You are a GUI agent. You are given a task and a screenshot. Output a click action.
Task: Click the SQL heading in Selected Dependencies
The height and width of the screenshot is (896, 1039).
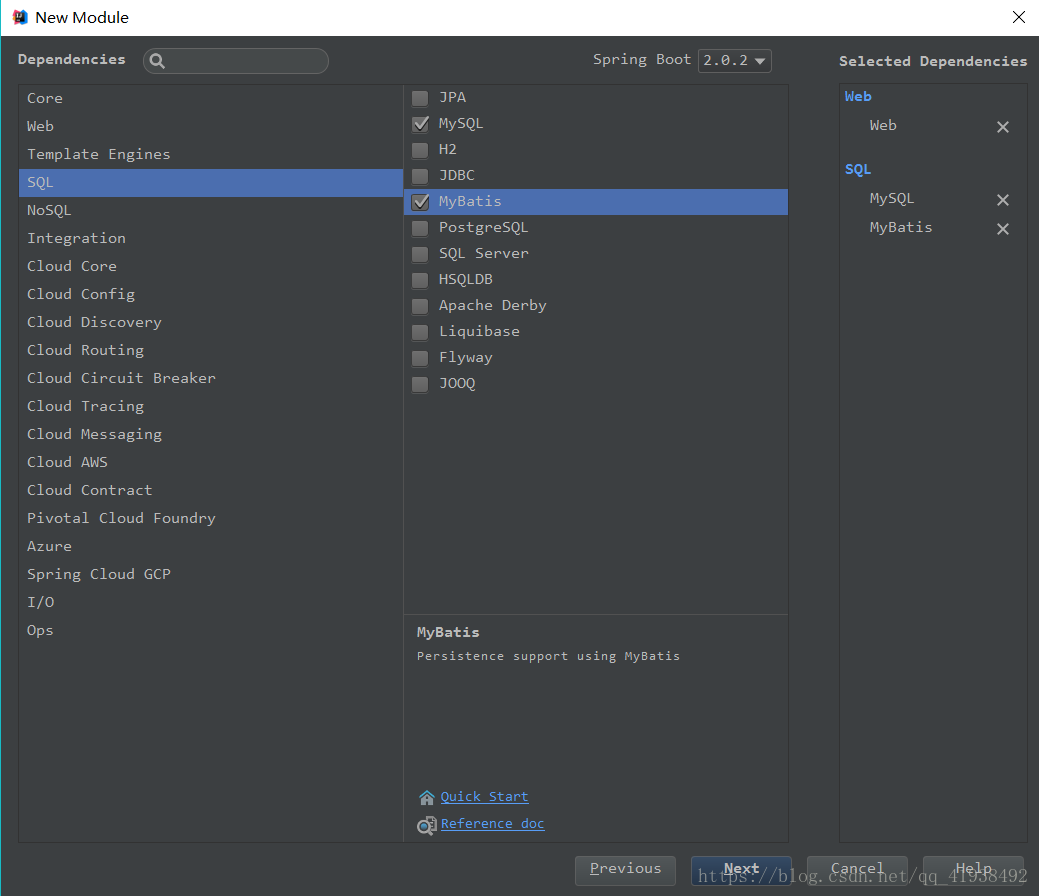click(x=857, y=169)
